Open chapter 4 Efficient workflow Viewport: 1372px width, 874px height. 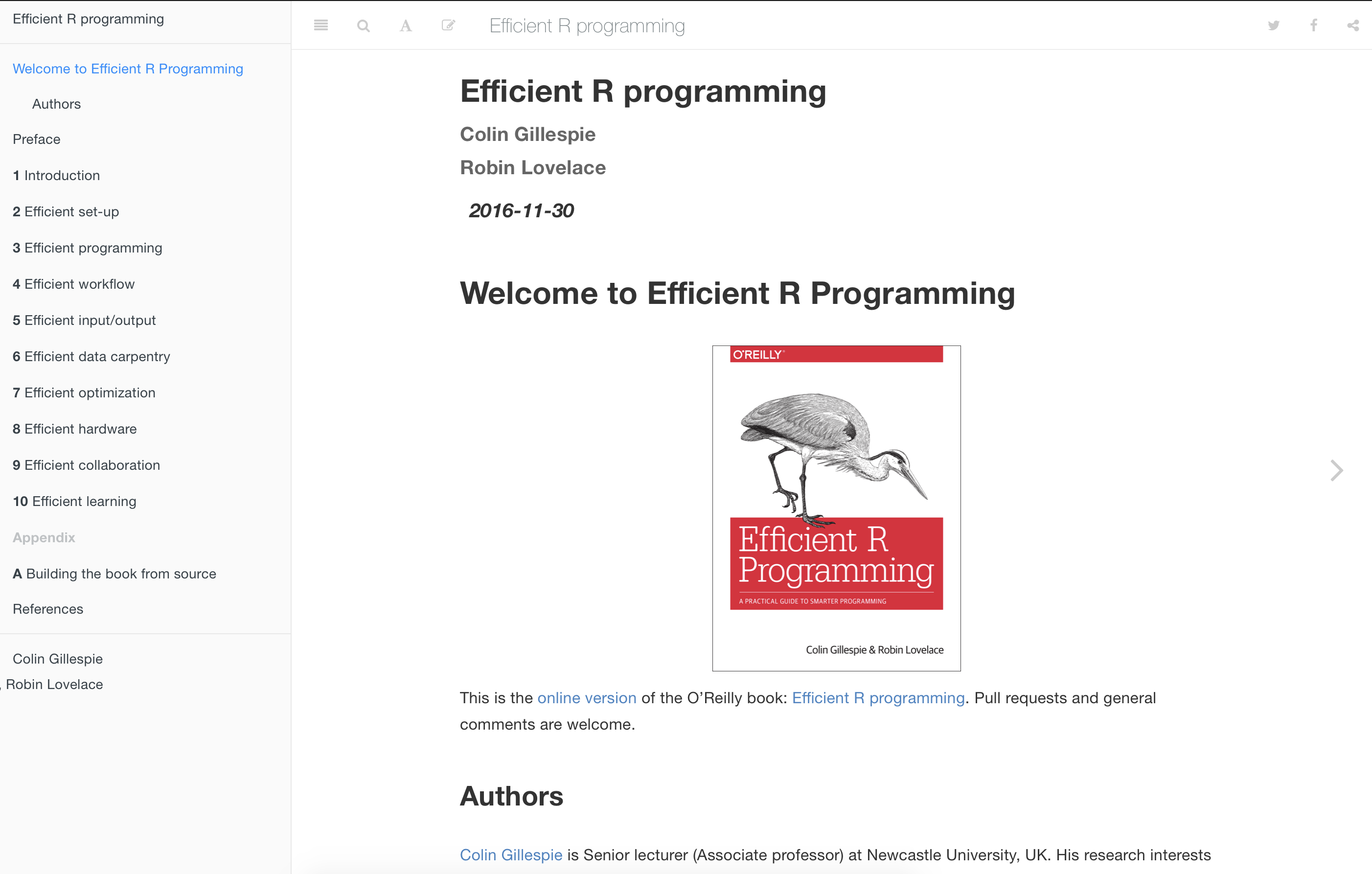tap(73, 284)
